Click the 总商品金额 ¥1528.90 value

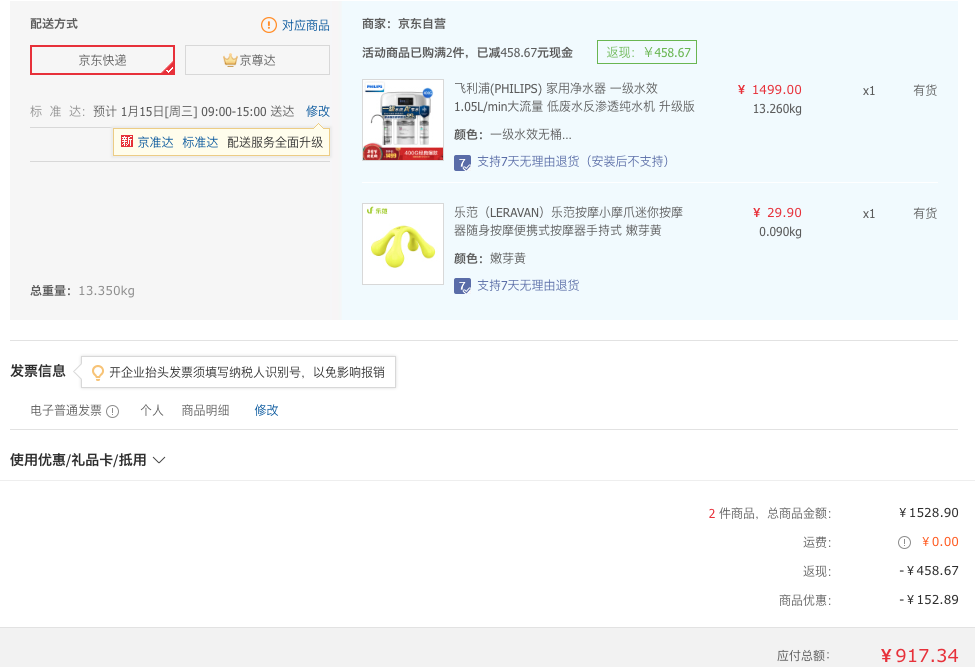pos(929,513)
